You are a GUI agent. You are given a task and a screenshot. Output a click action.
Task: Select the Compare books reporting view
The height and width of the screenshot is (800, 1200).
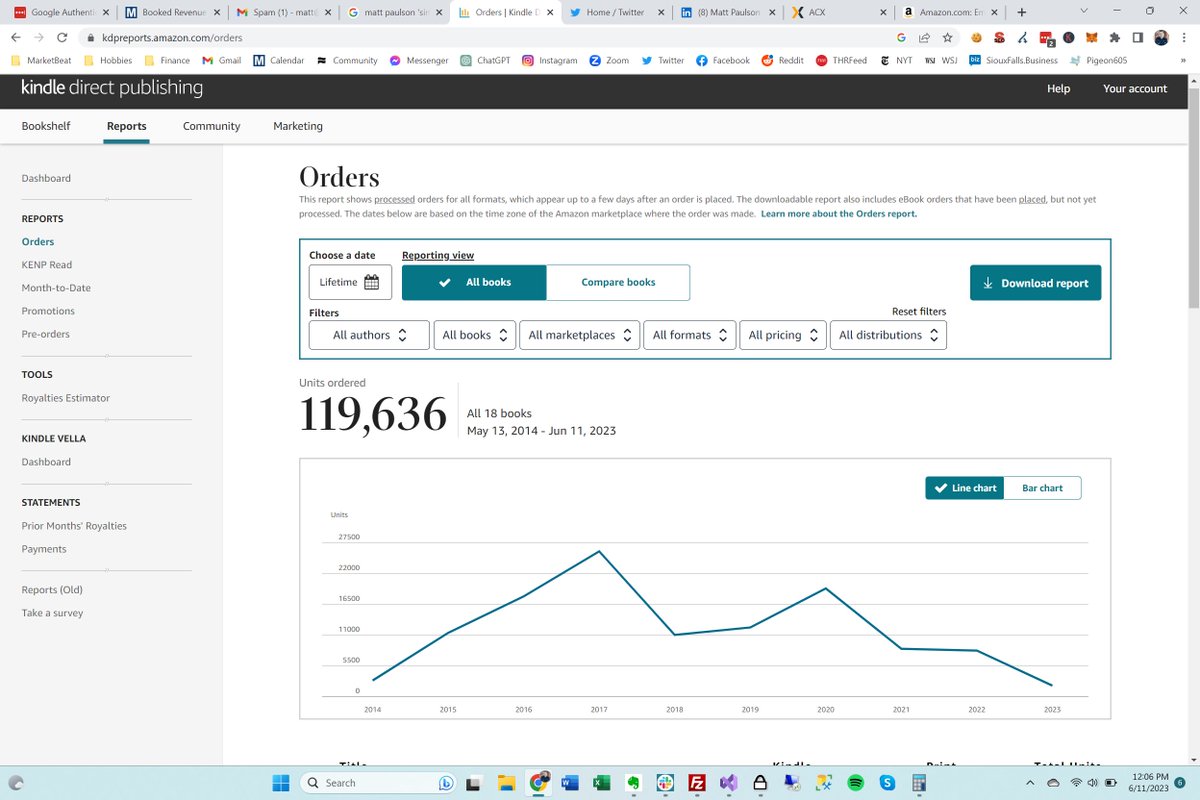click(x=618, y=282)
